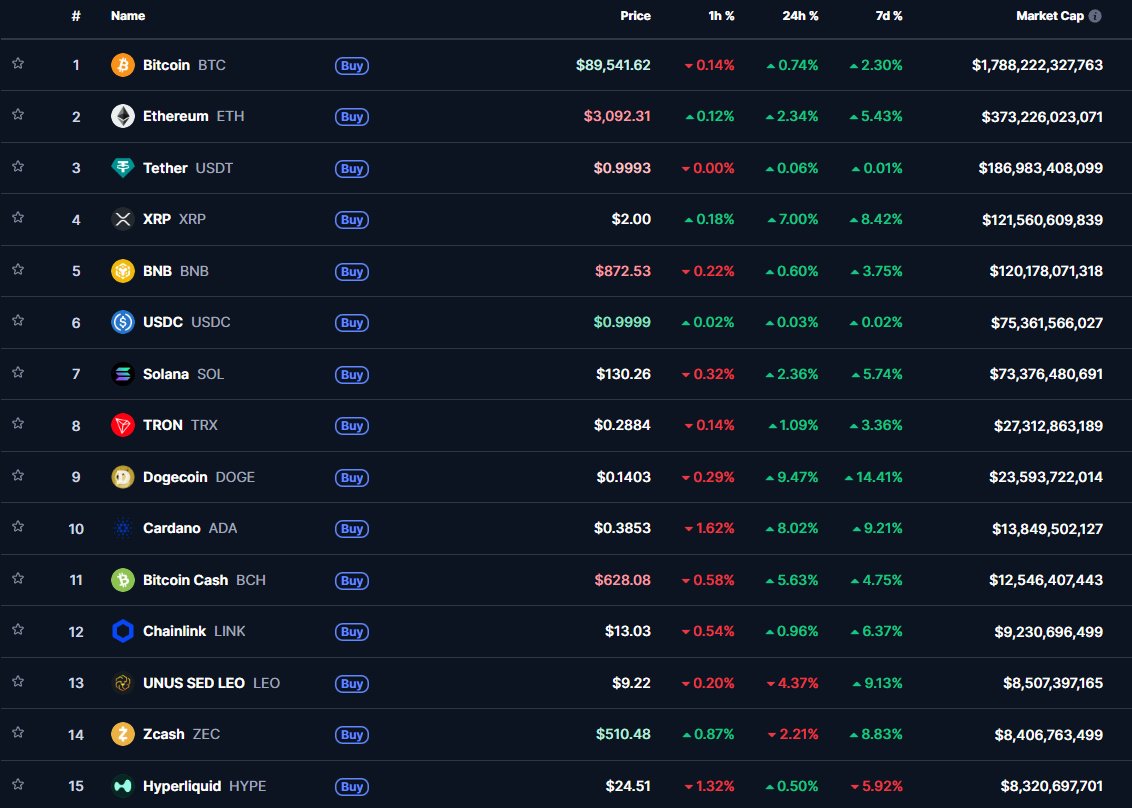Screen dimensions: 1132x808
Task: Click the Chainlink logo icon
Action: pos(123,631)
